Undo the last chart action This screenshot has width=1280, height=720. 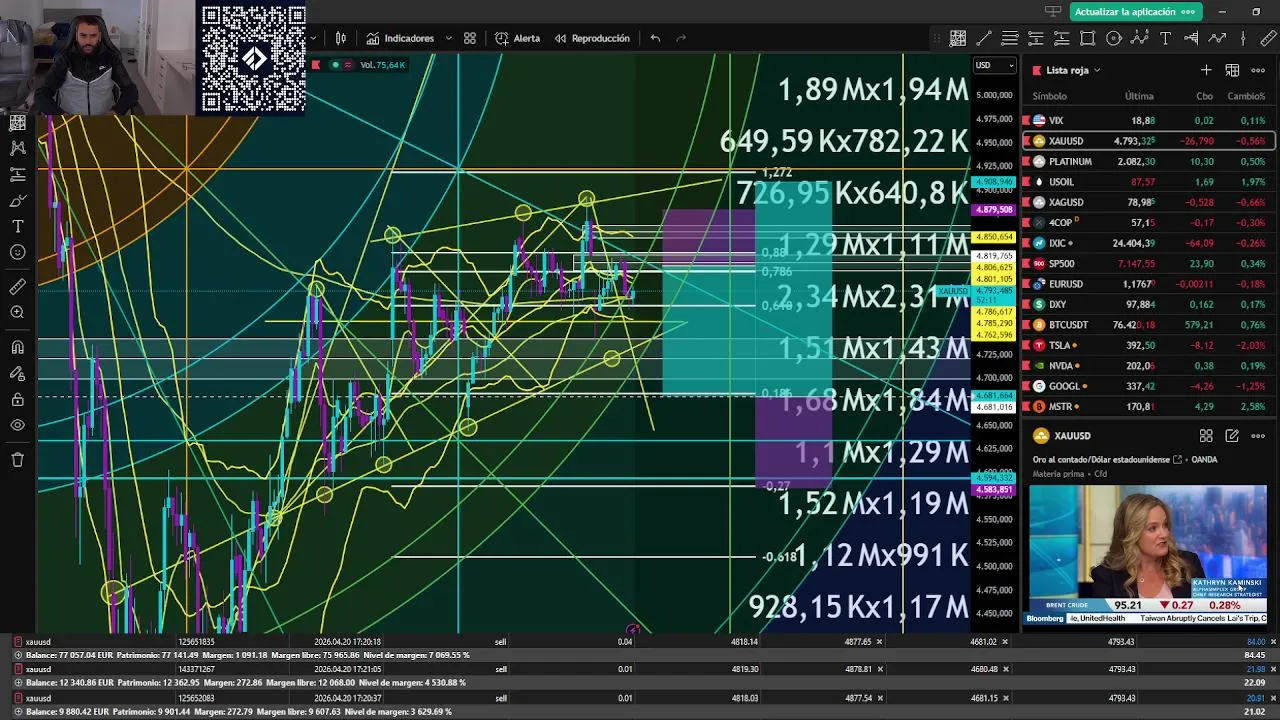click(x=655, y=38)
